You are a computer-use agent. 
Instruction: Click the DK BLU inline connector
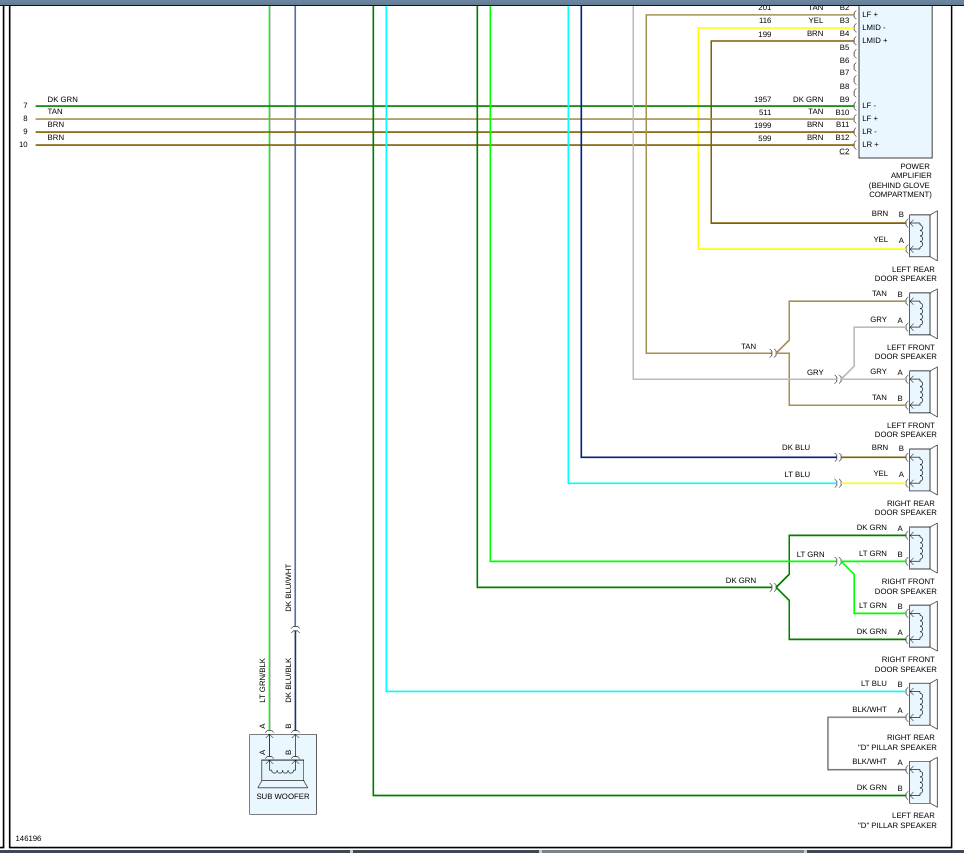[x=839, y=458]
